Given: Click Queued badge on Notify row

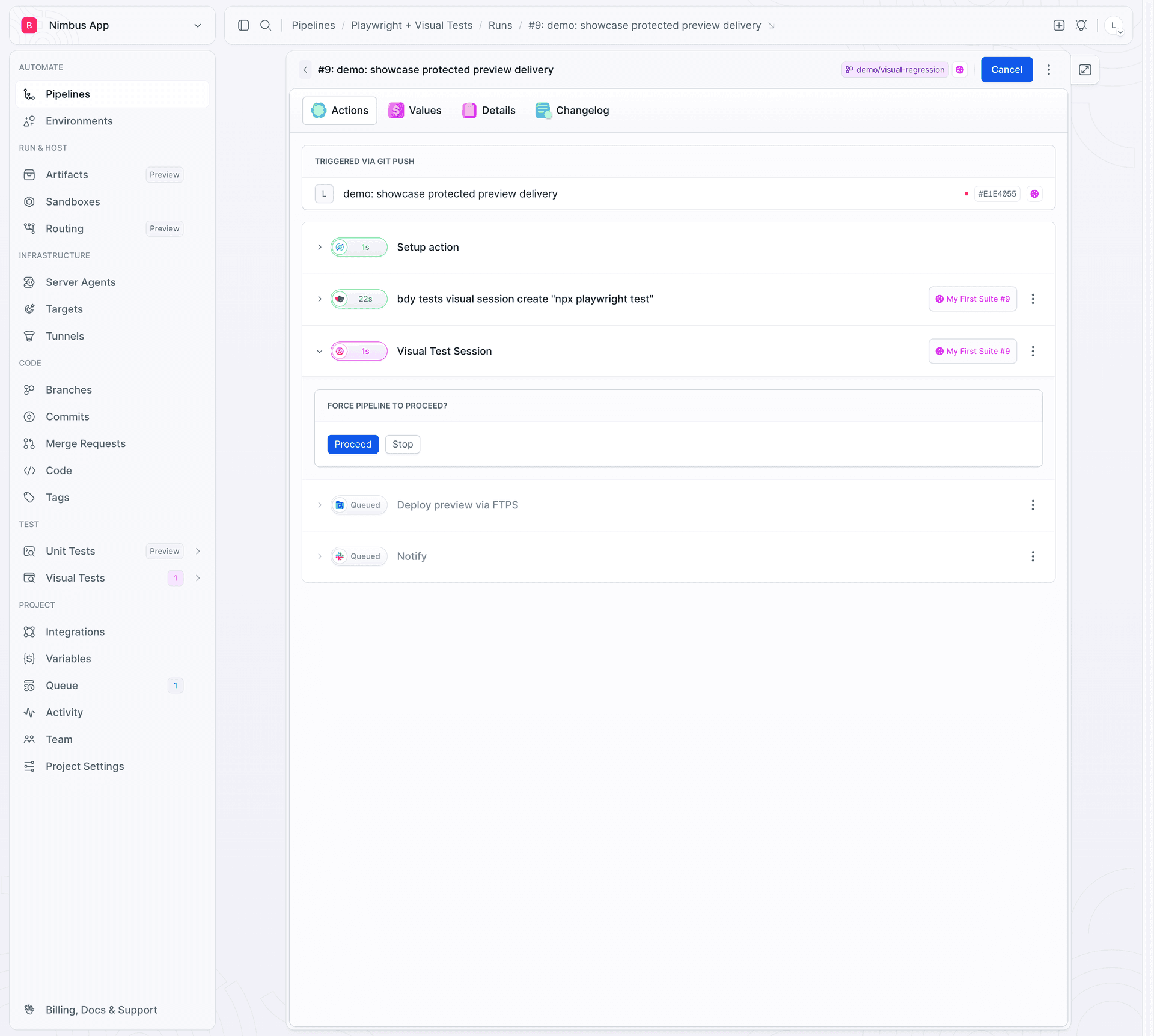Looking at the screenshot, I should (x=359, y=556).
